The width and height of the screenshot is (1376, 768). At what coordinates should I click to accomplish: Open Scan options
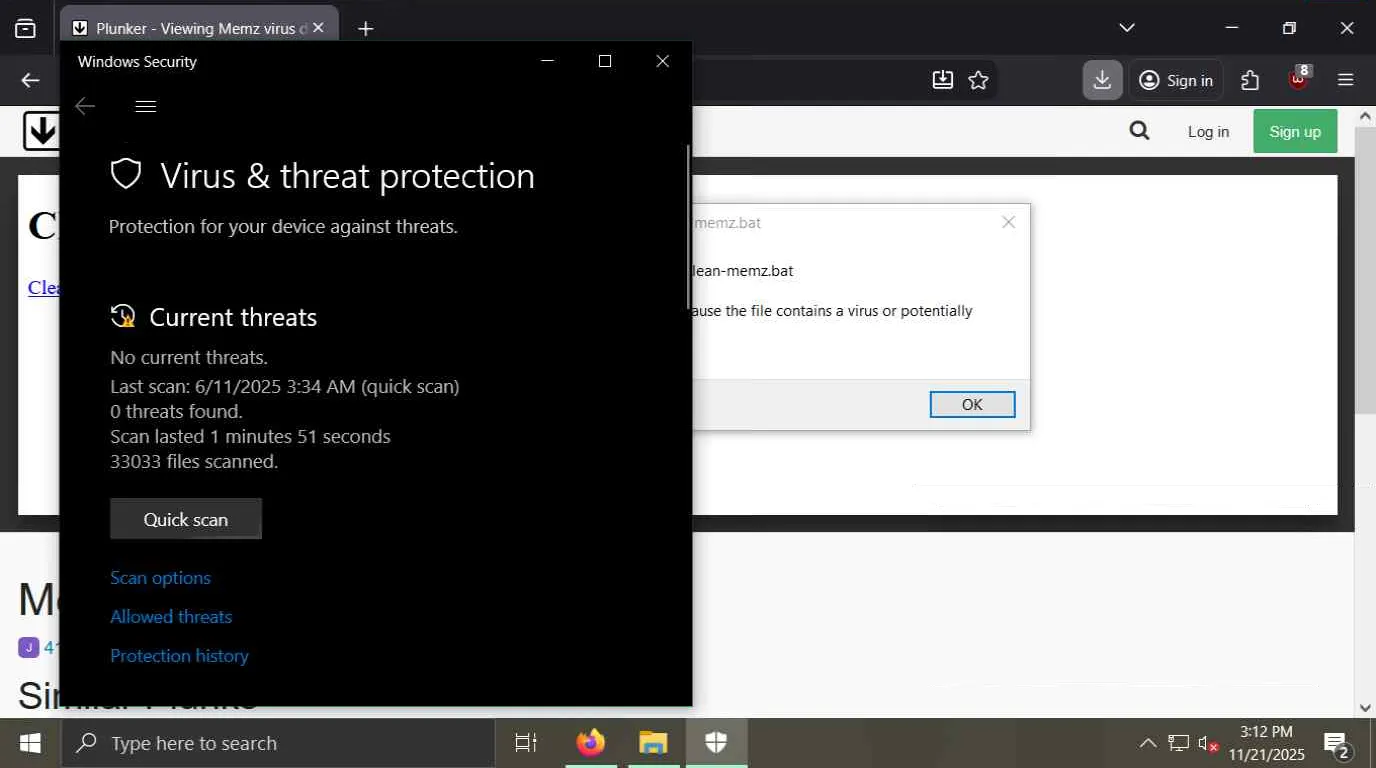click(x=160, y=578)
